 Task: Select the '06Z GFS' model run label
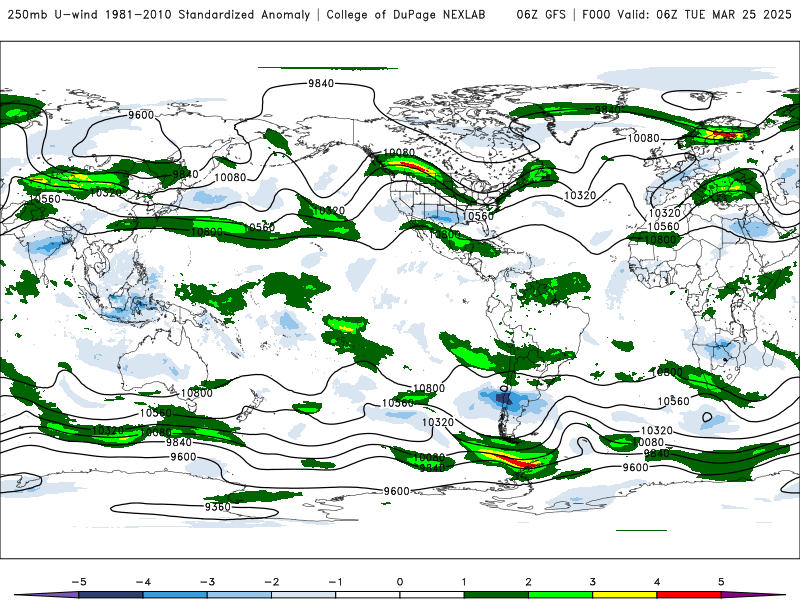(541, 15)
